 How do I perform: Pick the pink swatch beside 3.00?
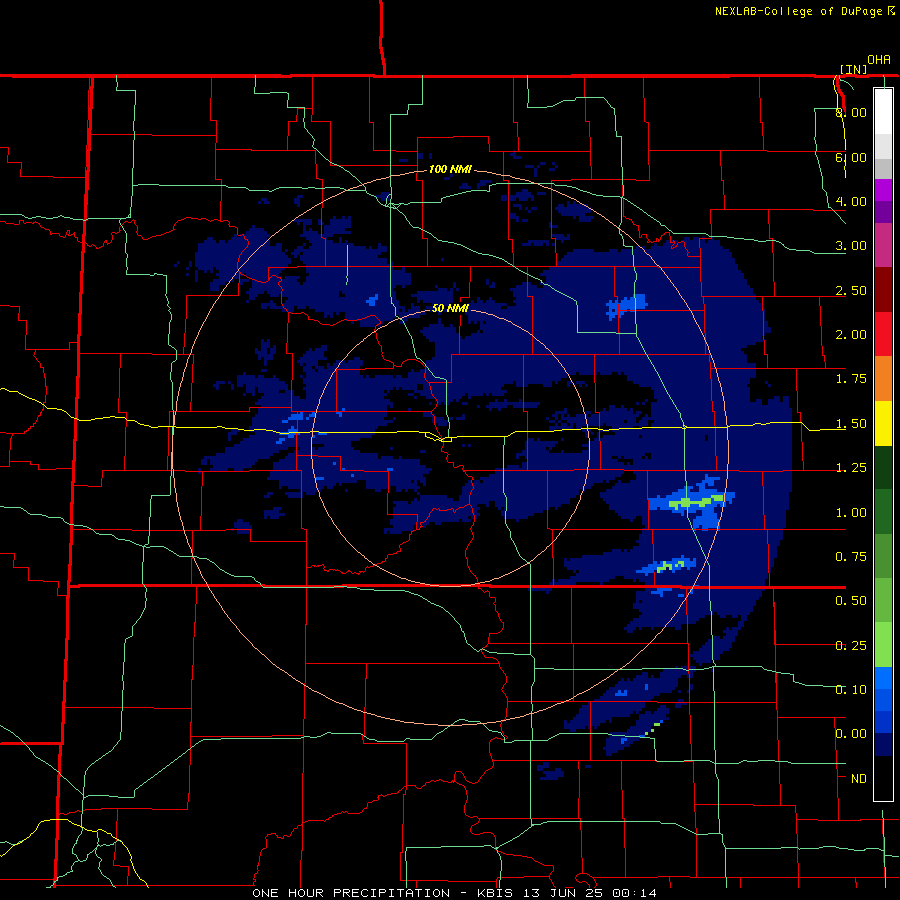point(883,245)
